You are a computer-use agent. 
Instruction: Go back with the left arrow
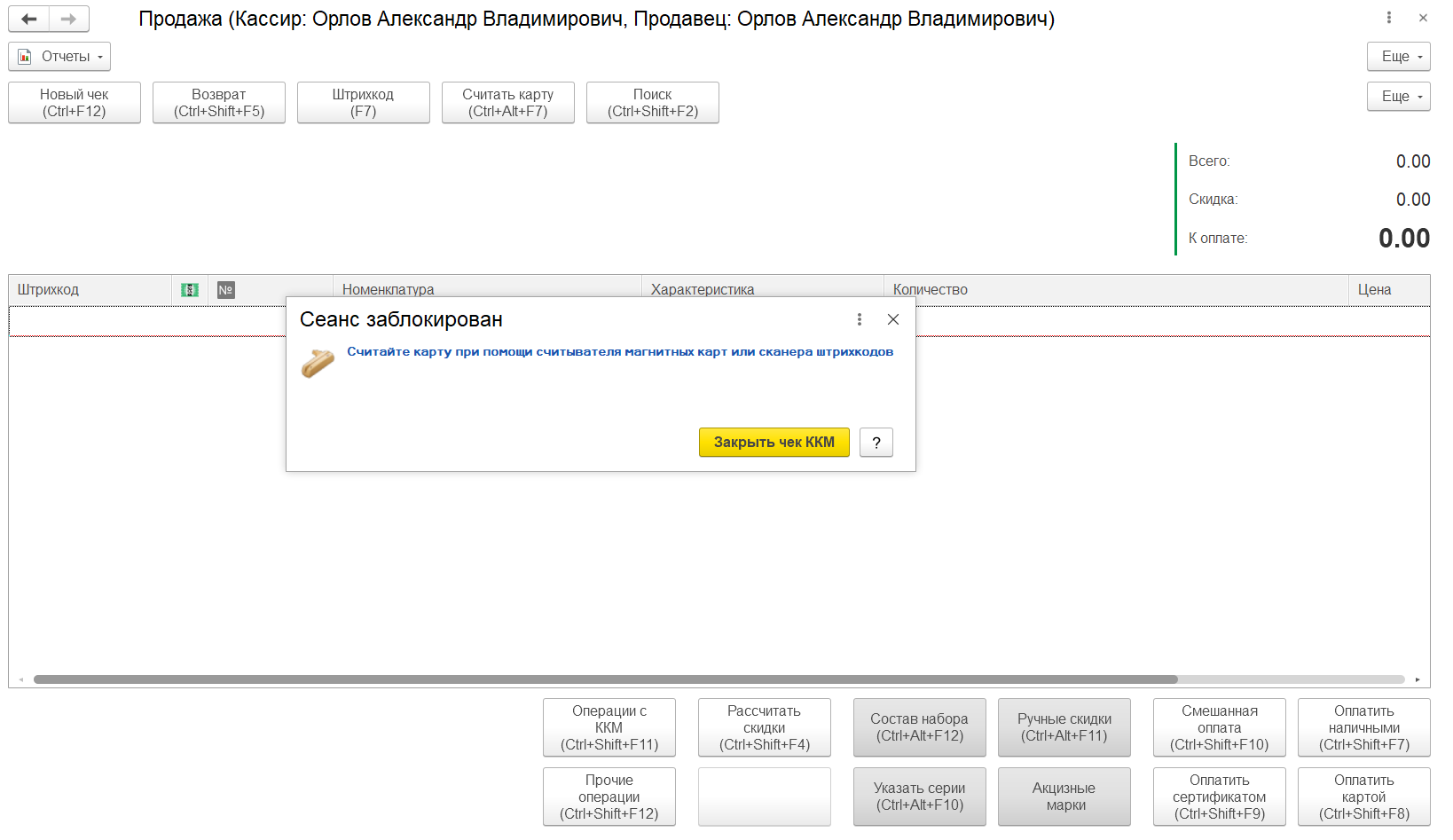[28, 19]
